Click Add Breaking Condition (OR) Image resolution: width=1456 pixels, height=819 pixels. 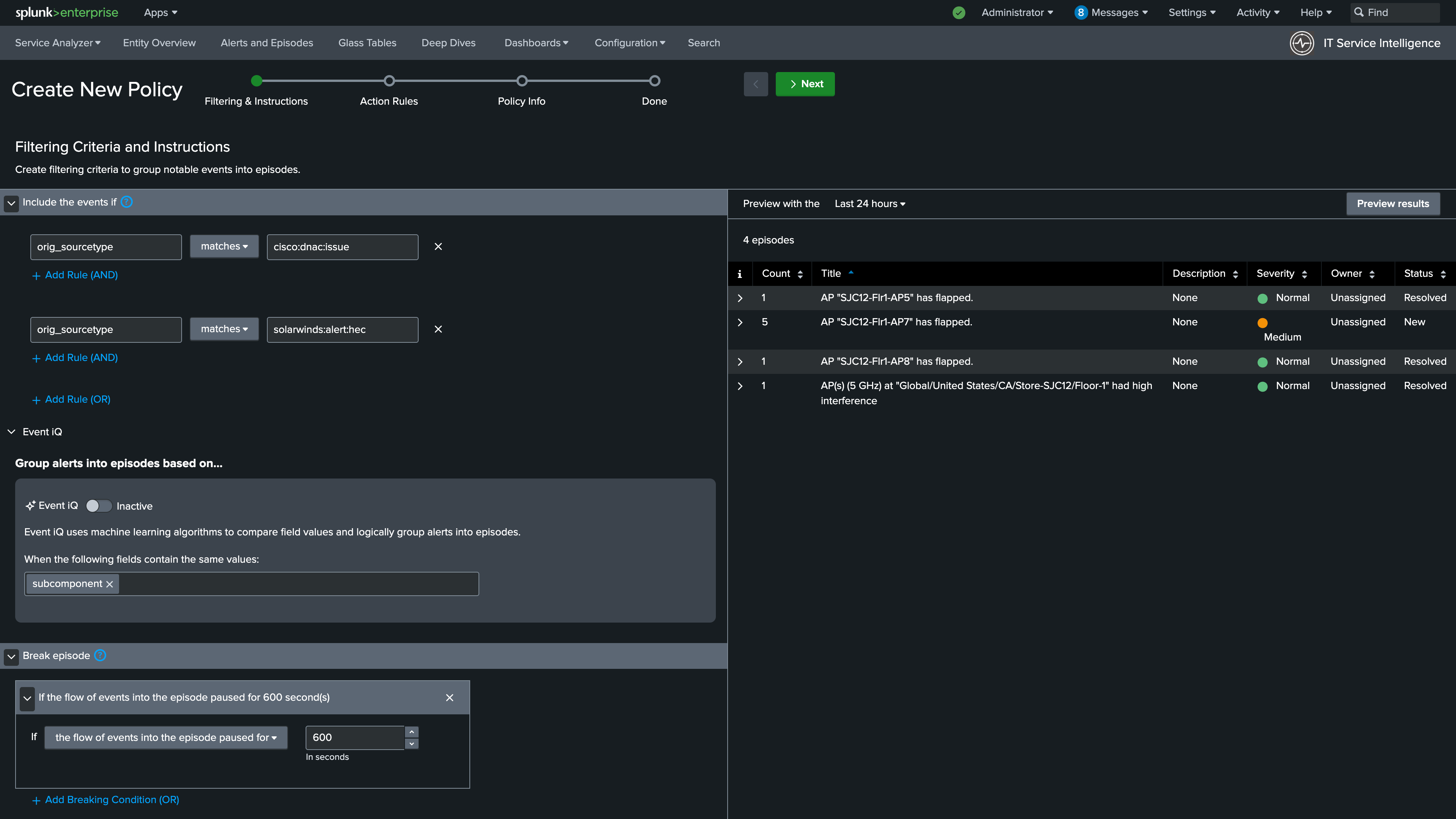tap(106, 800)
